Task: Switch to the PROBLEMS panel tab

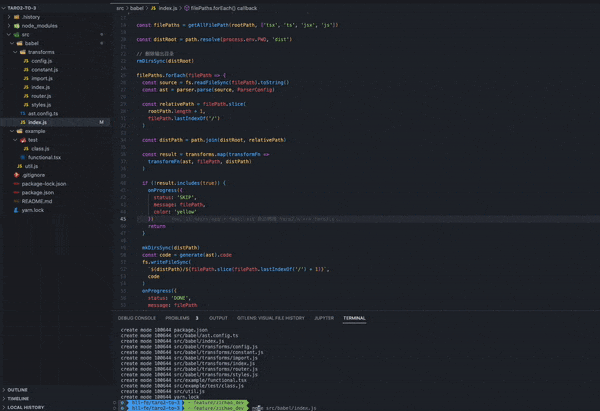Action: pyautogui.click(x=177, y=318)
